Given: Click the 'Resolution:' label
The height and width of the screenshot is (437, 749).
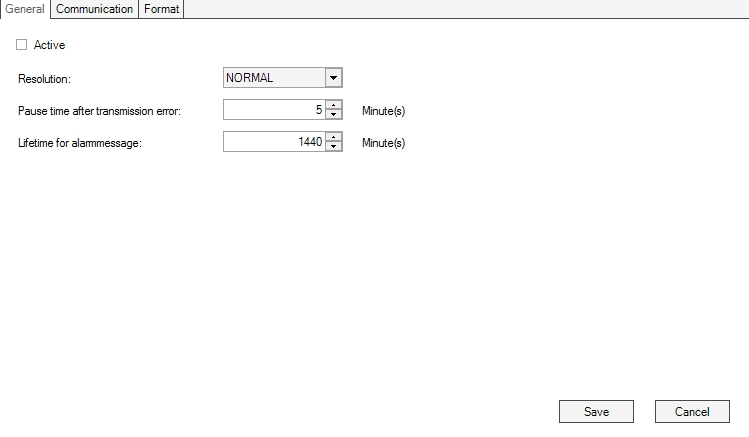Looking at the screenshot, I should pos(46,78).
